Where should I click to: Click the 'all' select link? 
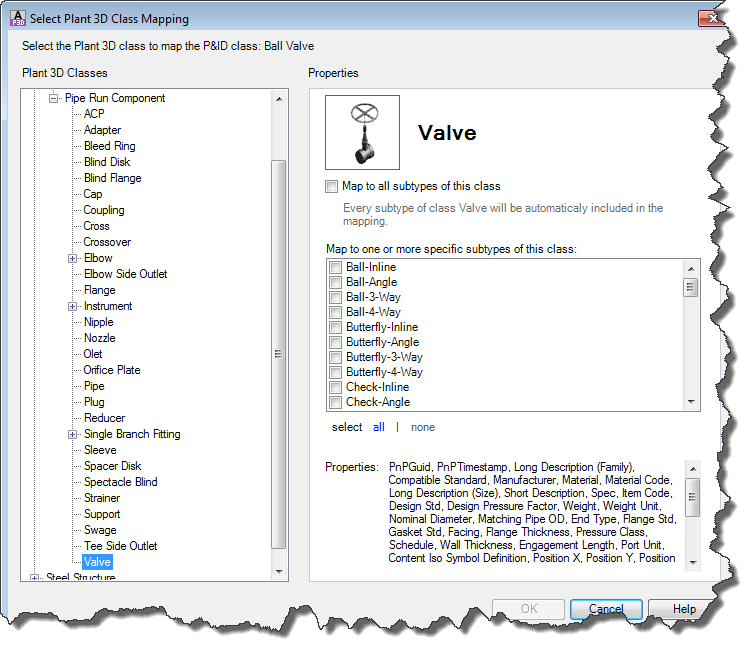(x=378, y=427)
